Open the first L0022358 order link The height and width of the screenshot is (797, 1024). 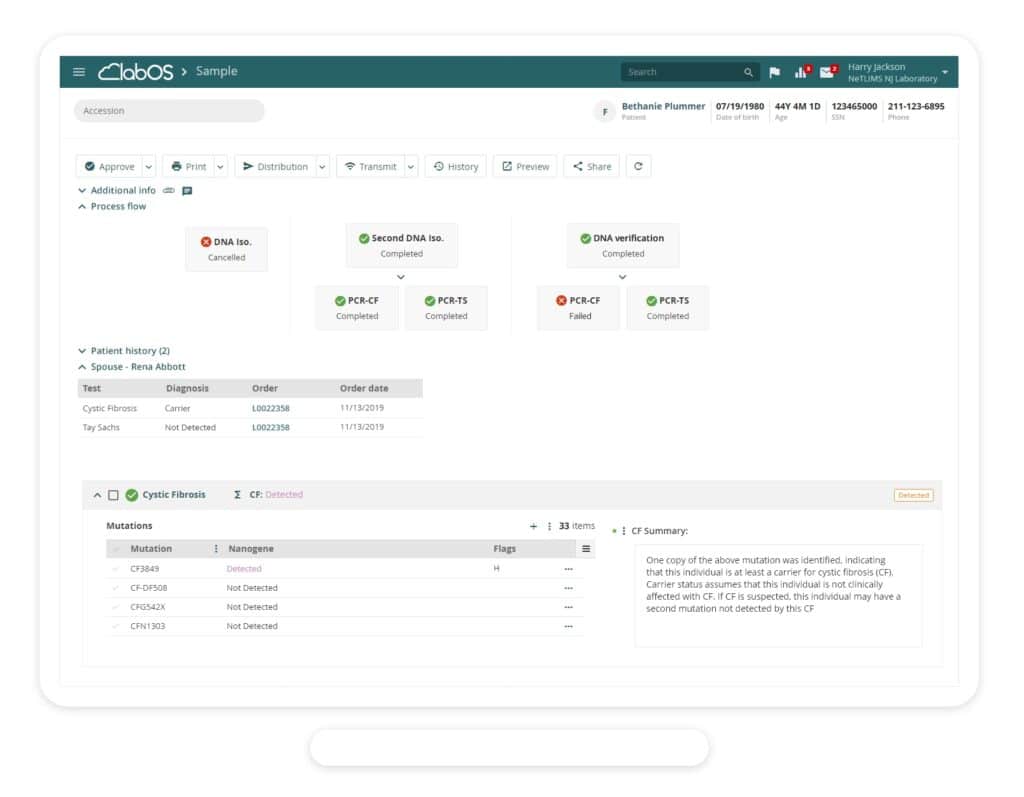click(270, 408)
